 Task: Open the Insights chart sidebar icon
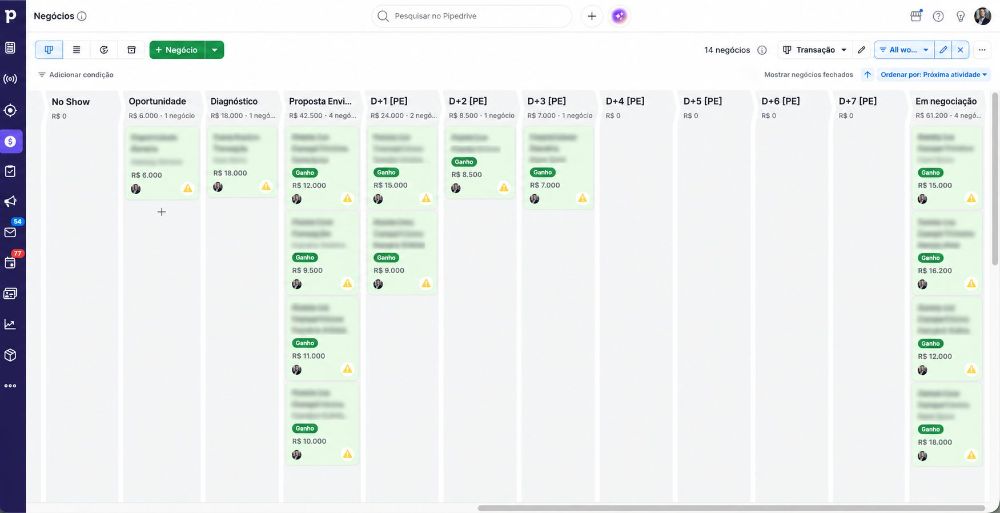click(10, 324)
